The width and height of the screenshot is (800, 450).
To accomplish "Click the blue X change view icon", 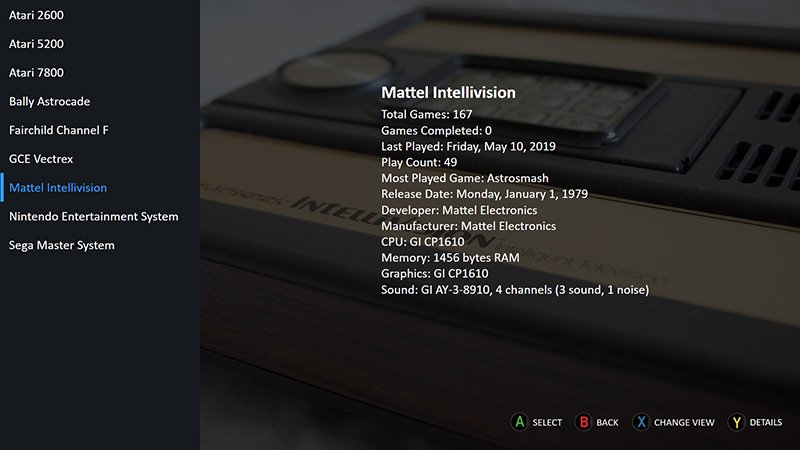I will pos(641,422).
